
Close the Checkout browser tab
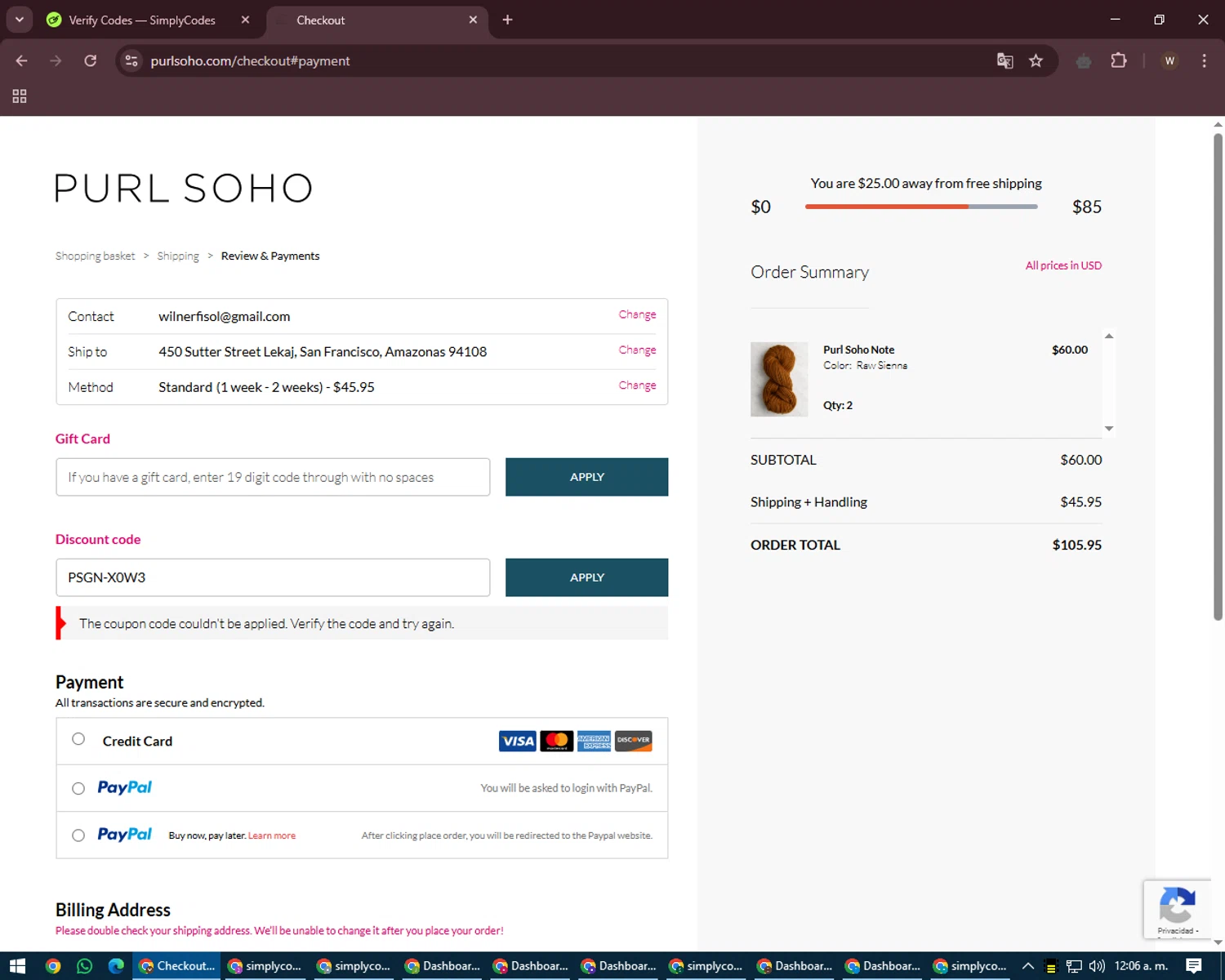point(473,20)
